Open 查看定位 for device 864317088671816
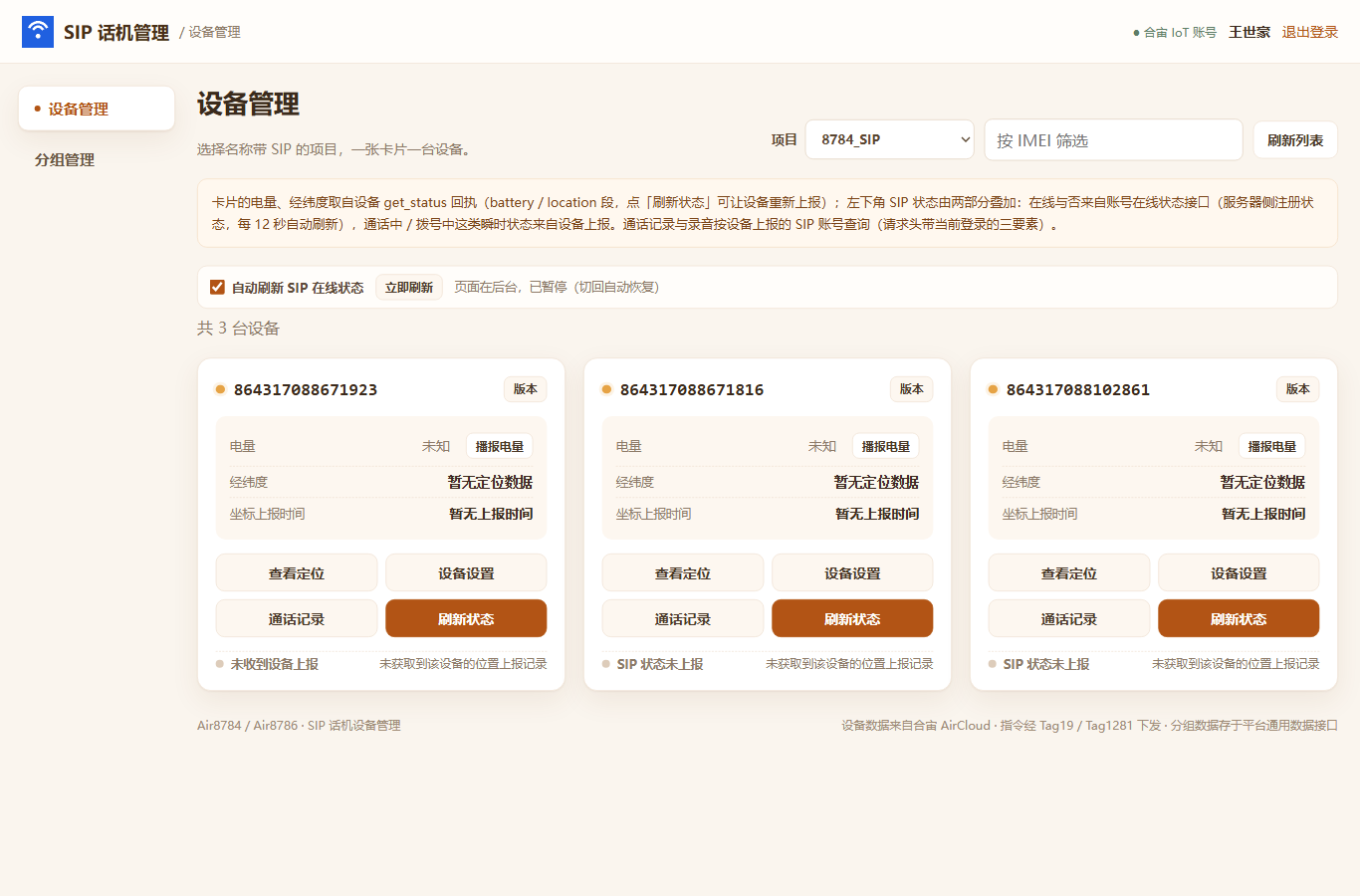The image size is (1360, 896). click(683, 572)
